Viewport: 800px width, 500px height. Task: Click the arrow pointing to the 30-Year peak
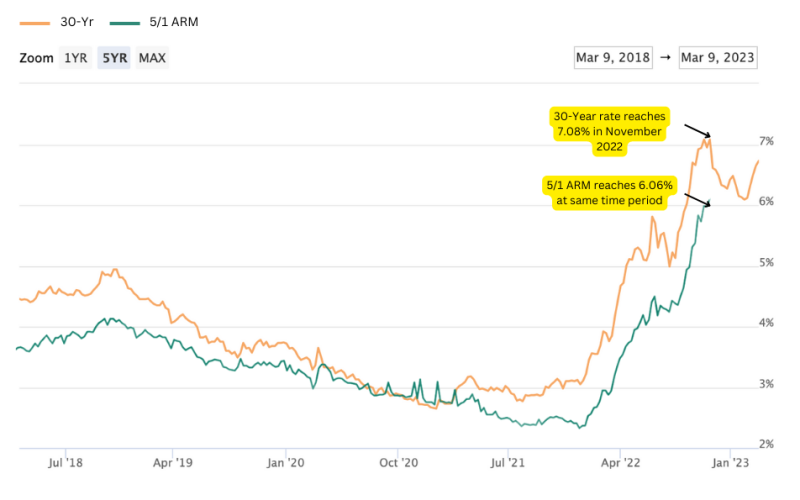(x=697, y=129)
